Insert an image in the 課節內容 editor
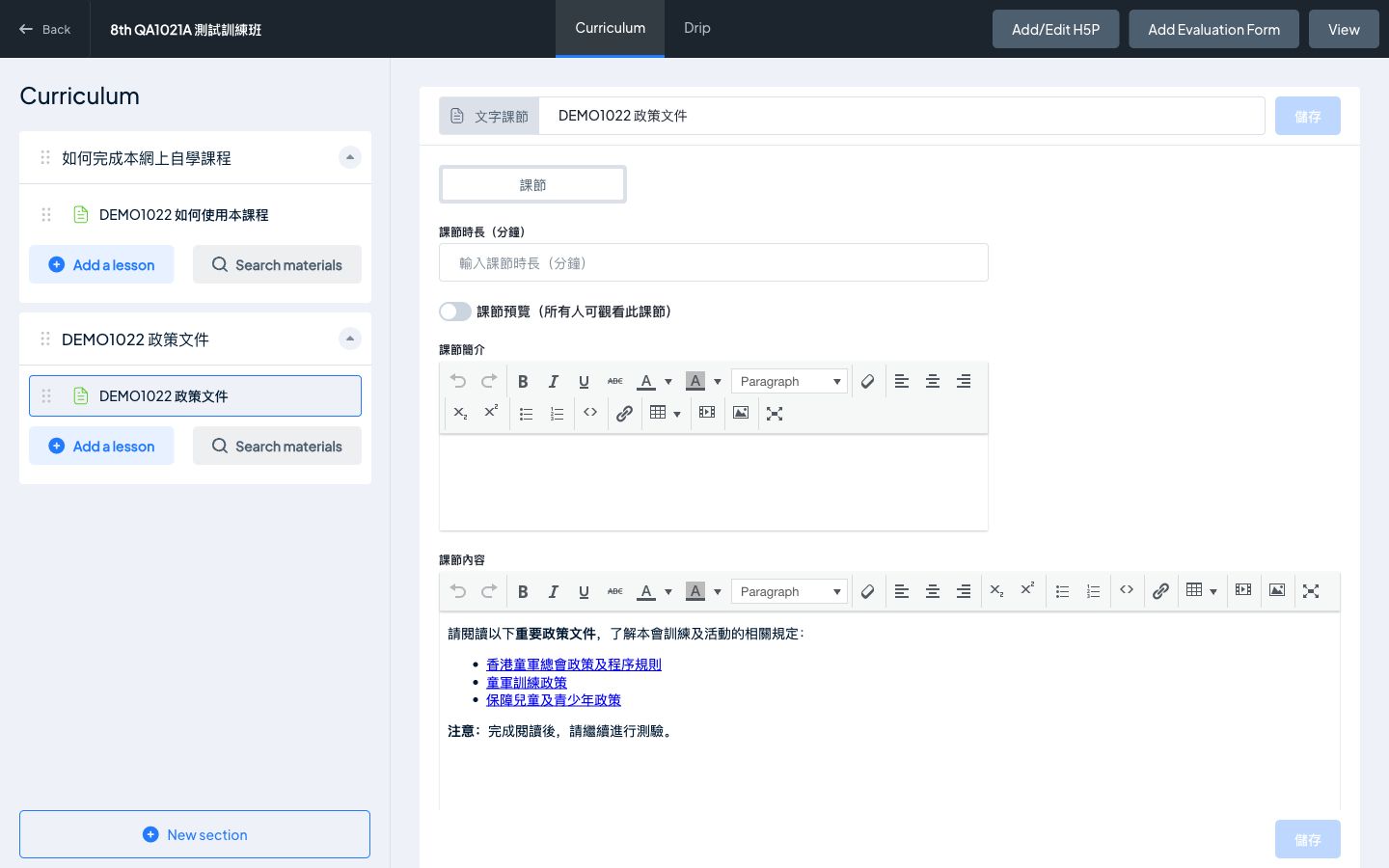The height and width of the screenshot is (868, 1389). (1277, 590)
